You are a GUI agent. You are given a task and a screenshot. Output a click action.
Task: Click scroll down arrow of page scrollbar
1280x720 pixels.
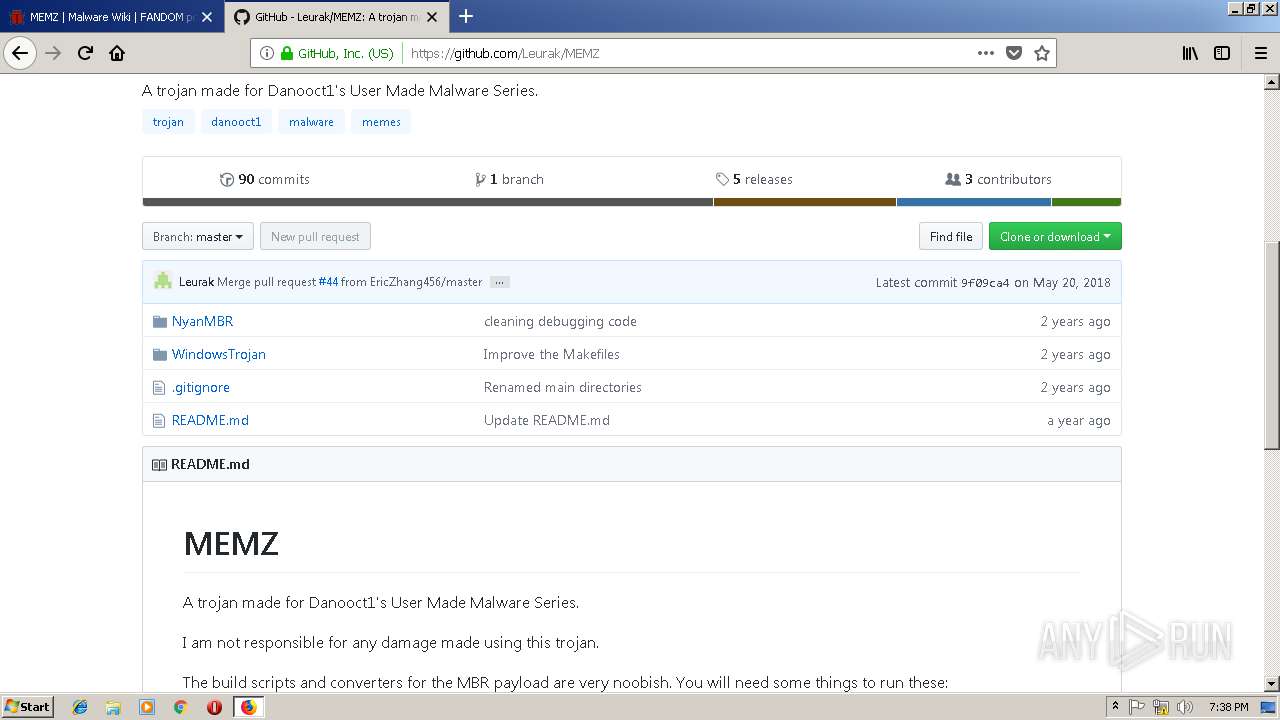[x=1271, y=684]
